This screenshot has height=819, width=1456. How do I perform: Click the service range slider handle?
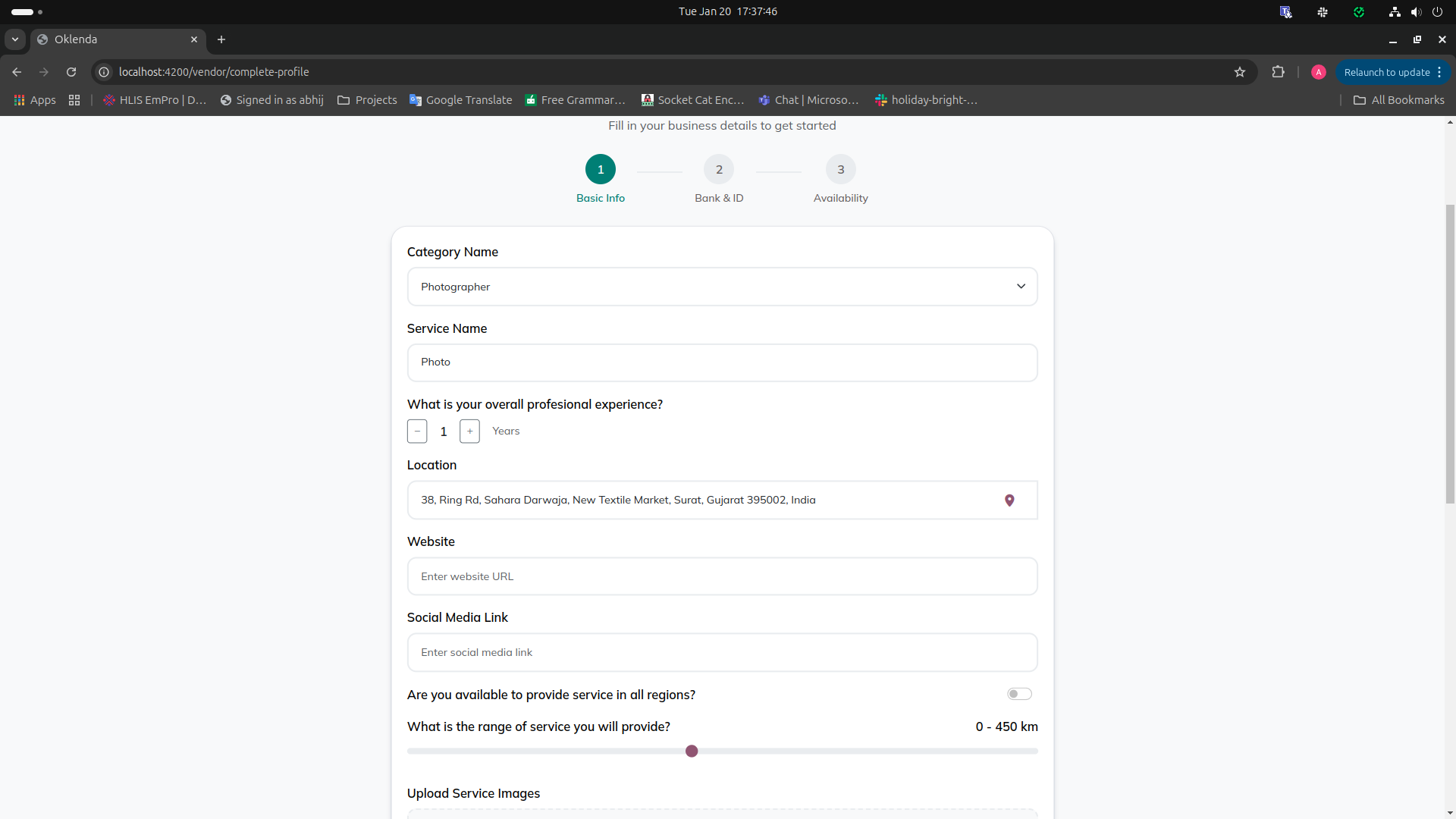tap(692, 751)
